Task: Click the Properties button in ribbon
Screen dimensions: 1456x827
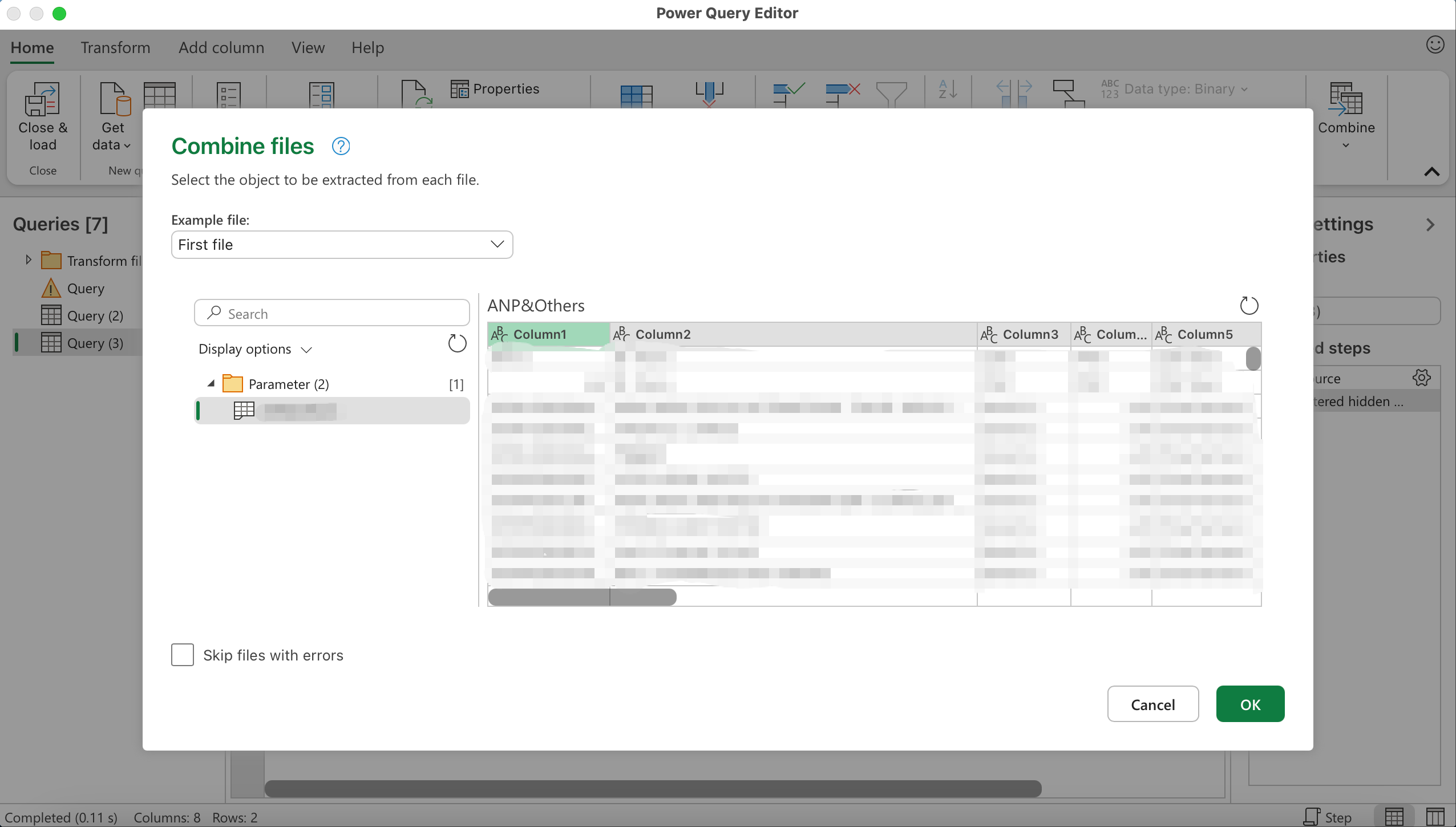Action: tap(495, 89)
